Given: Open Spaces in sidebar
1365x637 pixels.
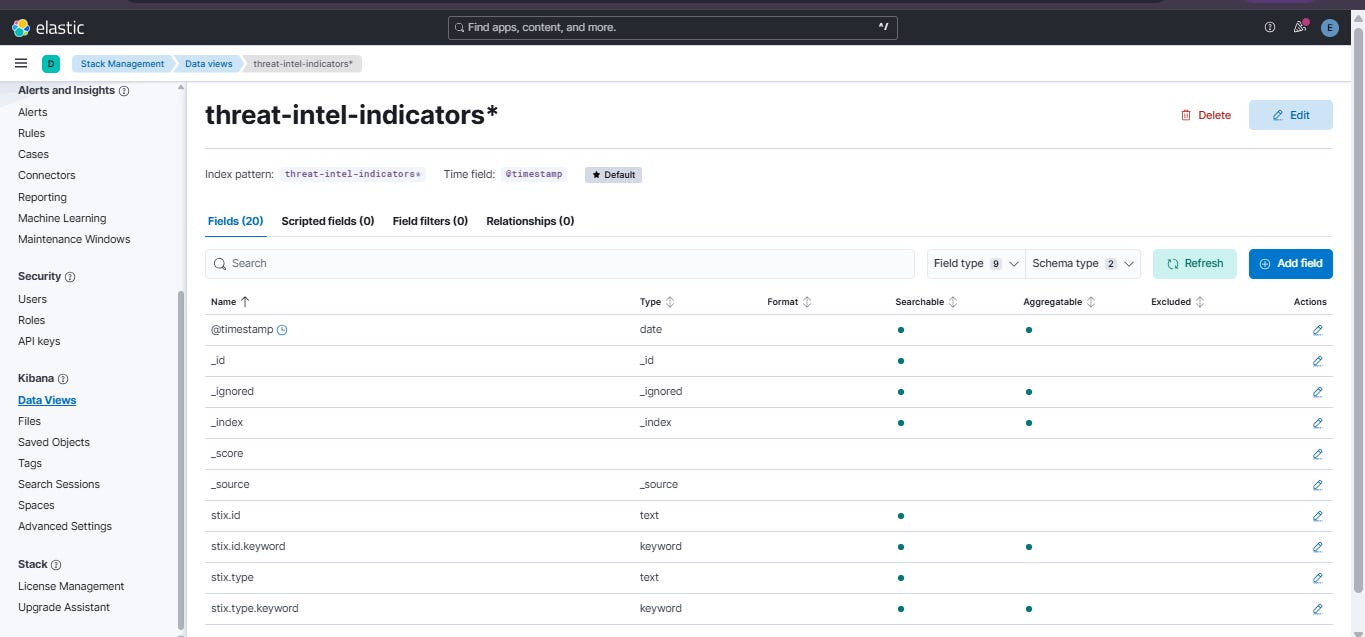Looking at the screenshot, I should (36, 506).
